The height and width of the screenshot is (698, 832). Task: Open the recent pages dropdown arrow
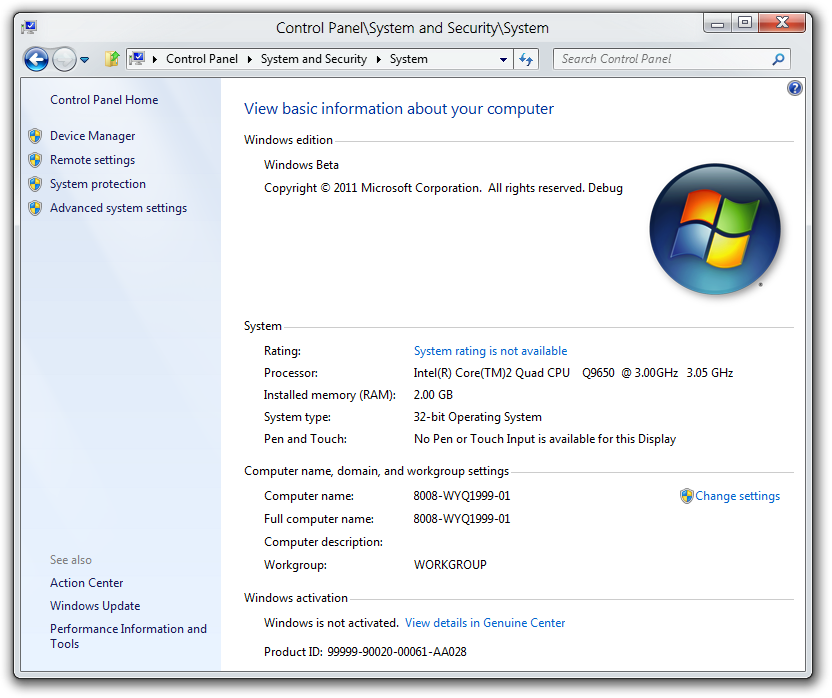coord(85,60)
